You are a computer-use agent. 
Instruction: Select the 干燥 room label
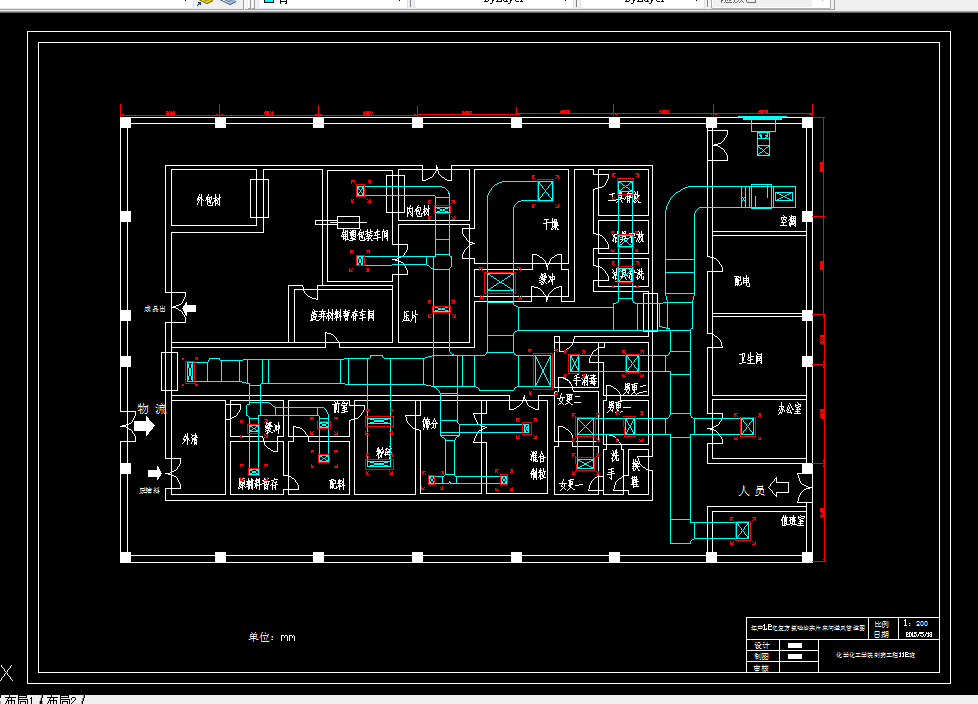coord(551,224)
